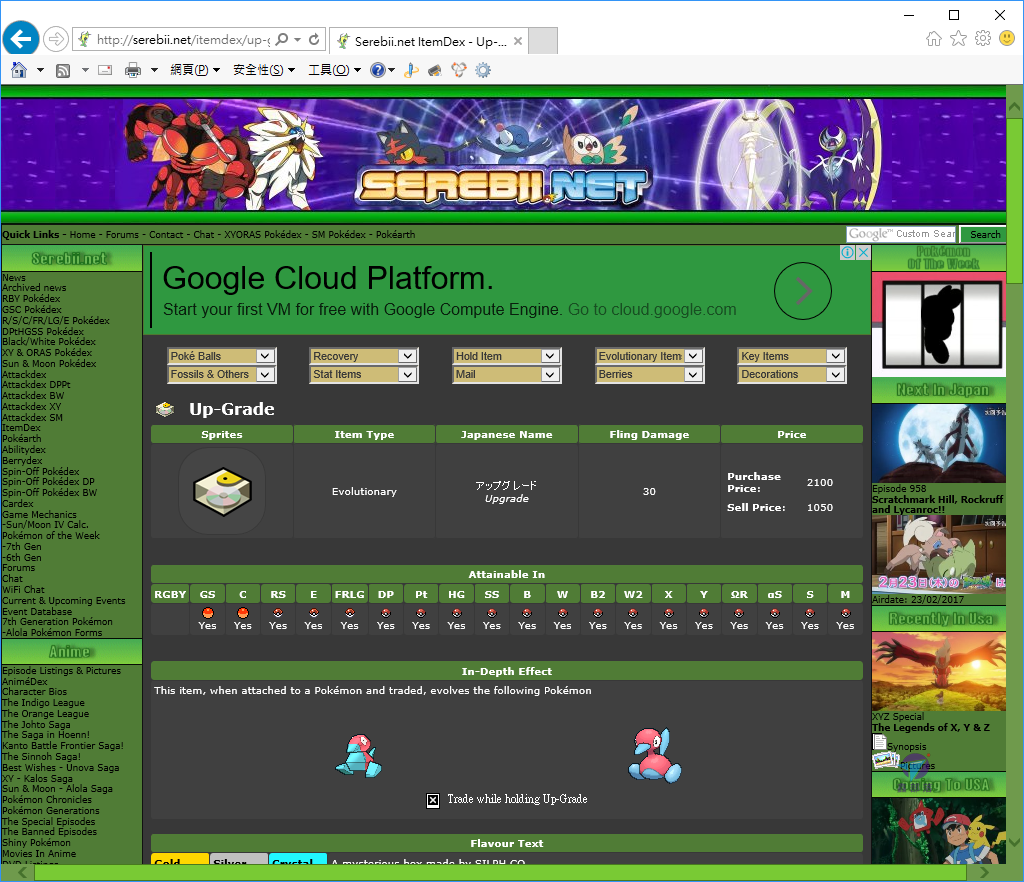The image size is (1024, 882).
Task: Click the Up-Grade item sprite
Action: (x=222, y=491)
